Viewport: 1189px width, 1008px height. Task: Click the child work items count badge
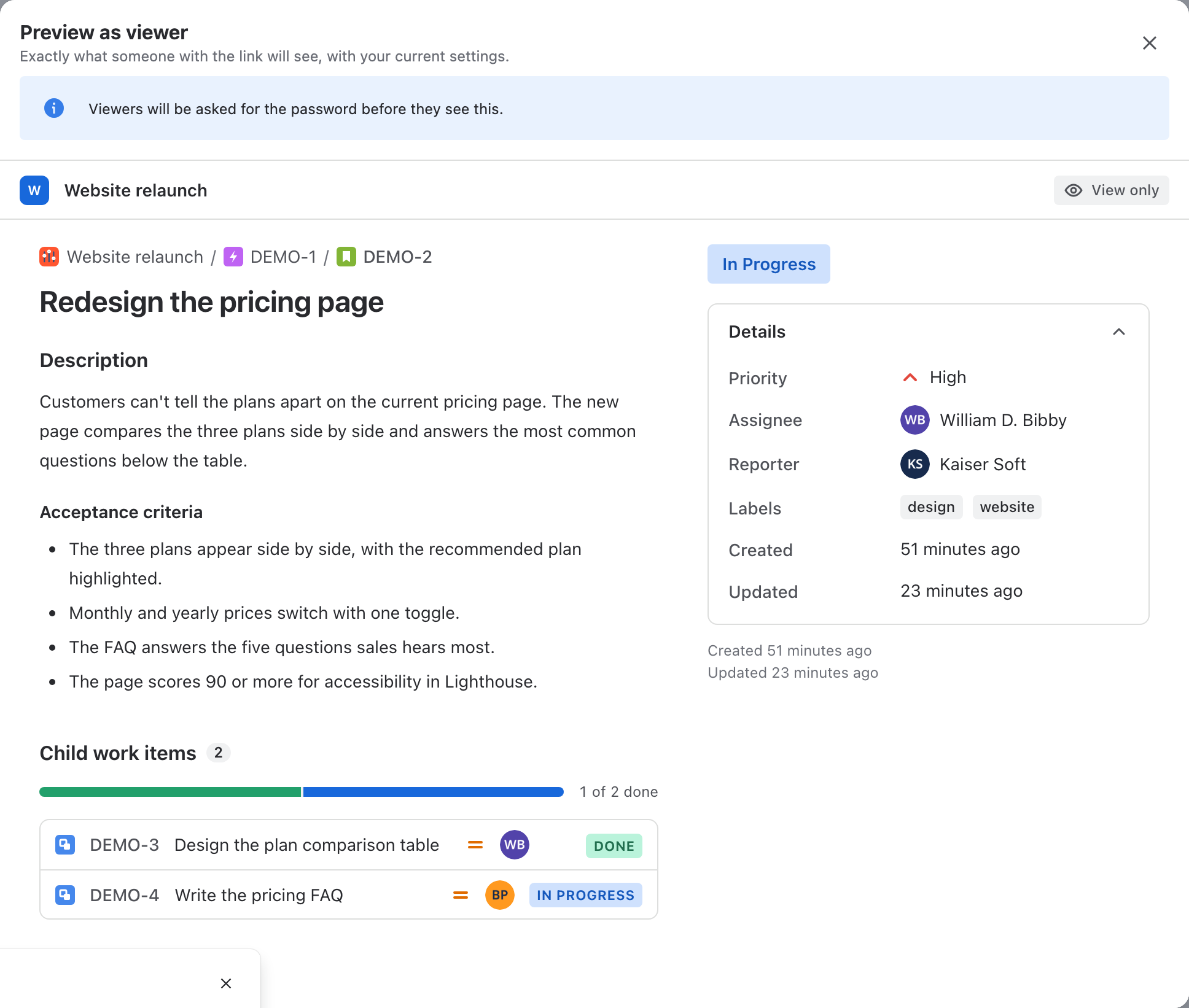pyautogui.click(x=218, y=753)
